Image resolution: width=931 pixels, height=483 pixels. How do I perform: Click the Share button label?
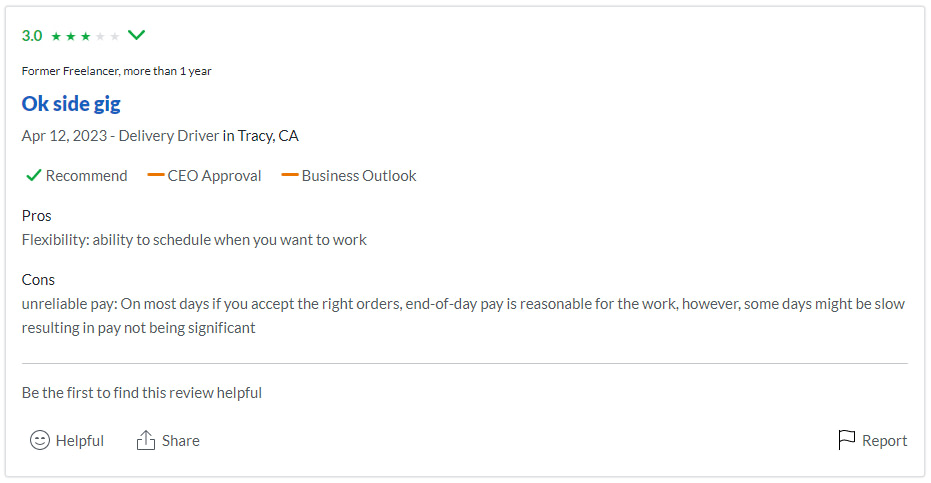point(180,440)
